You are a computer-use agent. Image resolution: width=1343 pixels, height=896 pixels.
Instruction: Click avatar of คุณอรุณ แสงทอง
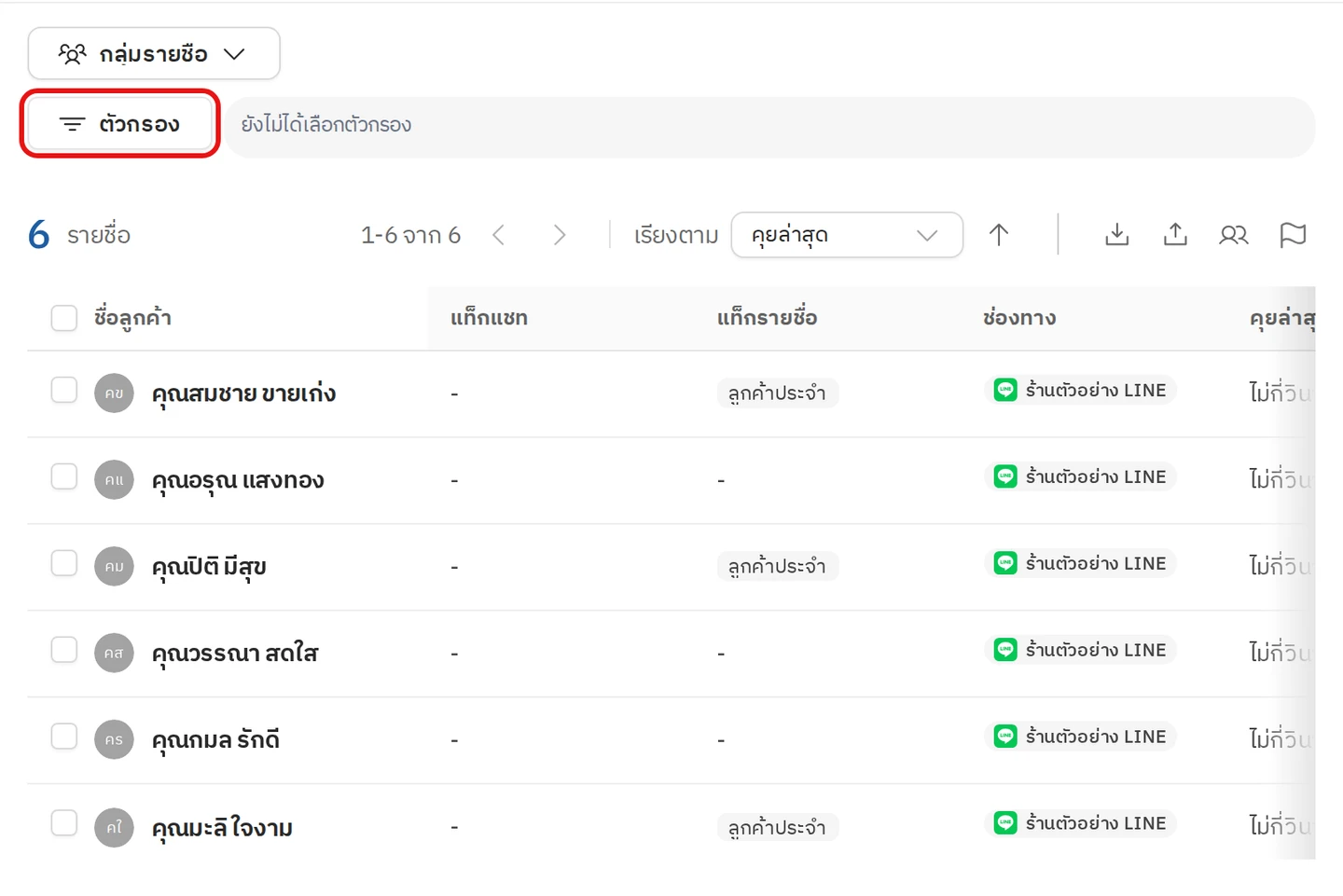(114, 480)
